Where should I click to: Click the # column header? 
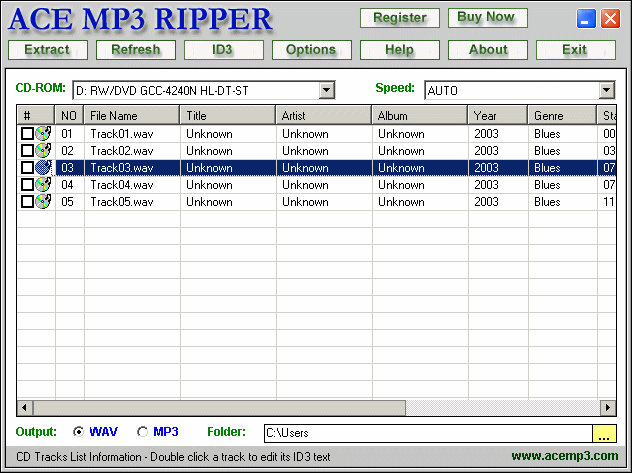(x=35, y=116)
